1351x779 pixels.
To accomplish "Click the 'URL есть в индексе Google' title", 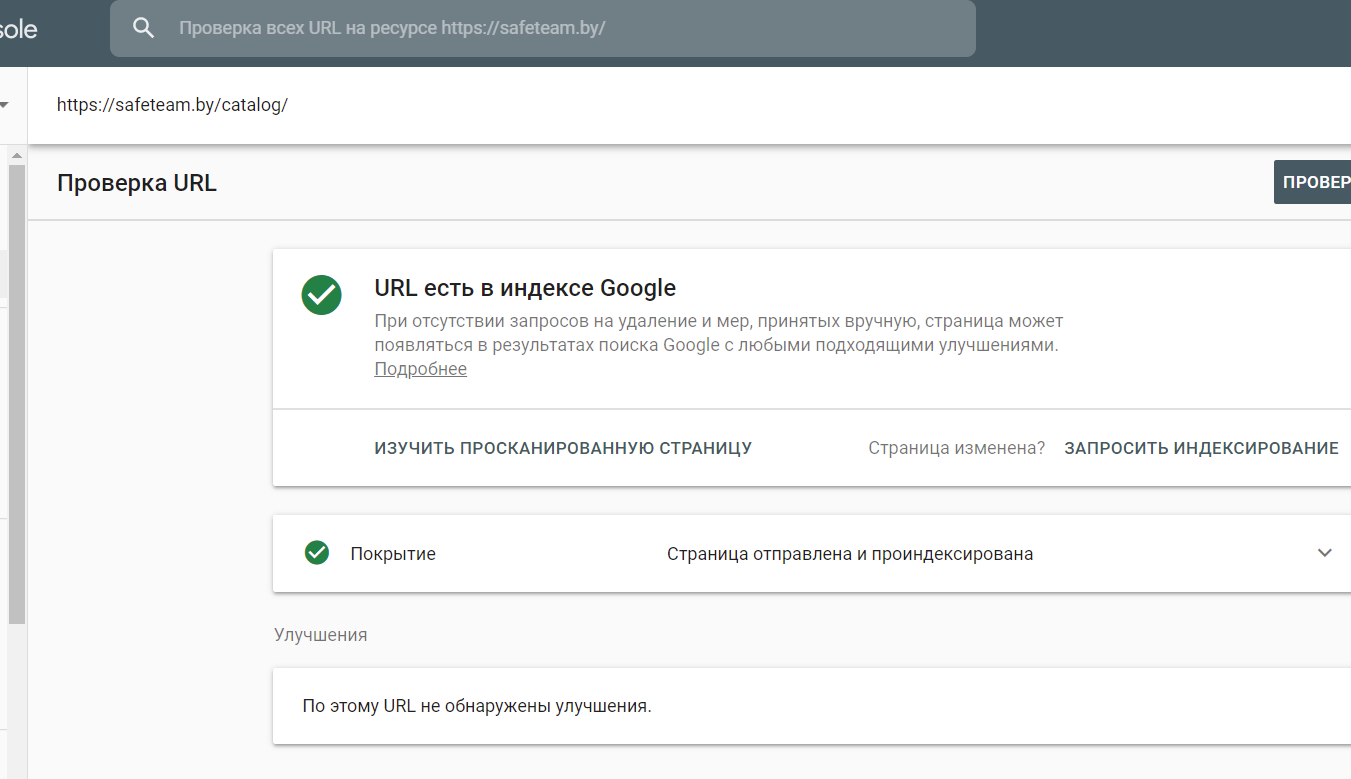I will (x=525, y=288).
